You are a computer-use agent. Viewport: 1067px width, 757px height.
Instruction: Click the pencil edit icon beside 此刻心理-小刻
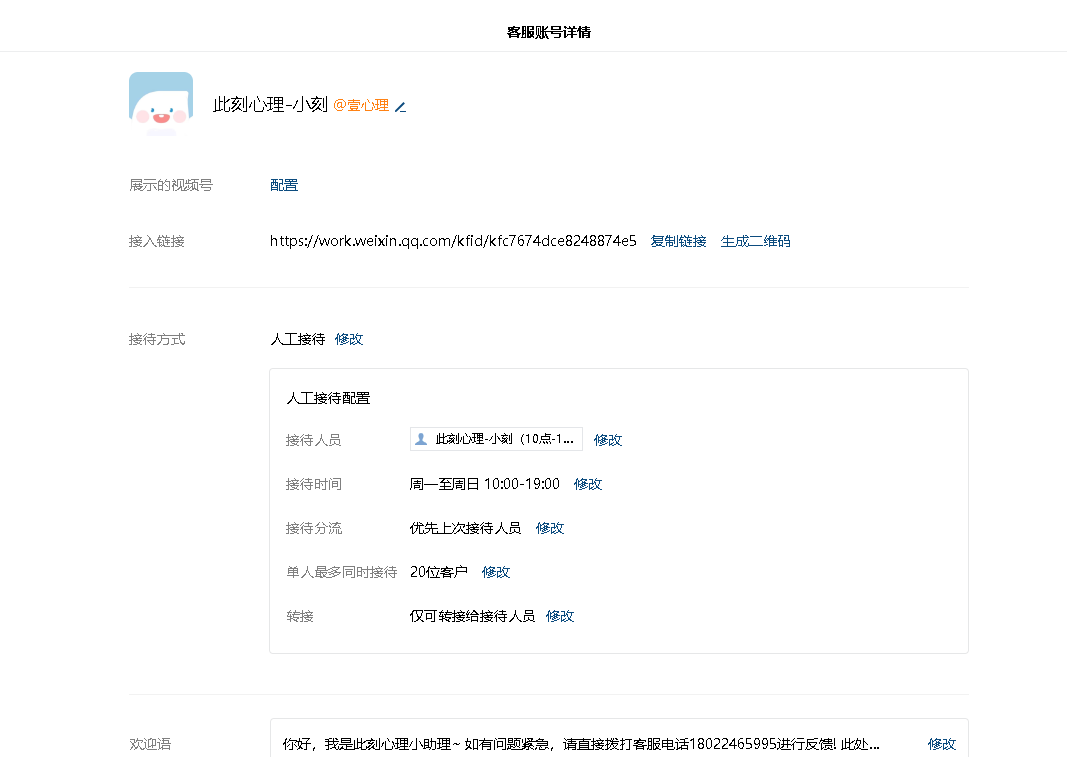[400, 107]
